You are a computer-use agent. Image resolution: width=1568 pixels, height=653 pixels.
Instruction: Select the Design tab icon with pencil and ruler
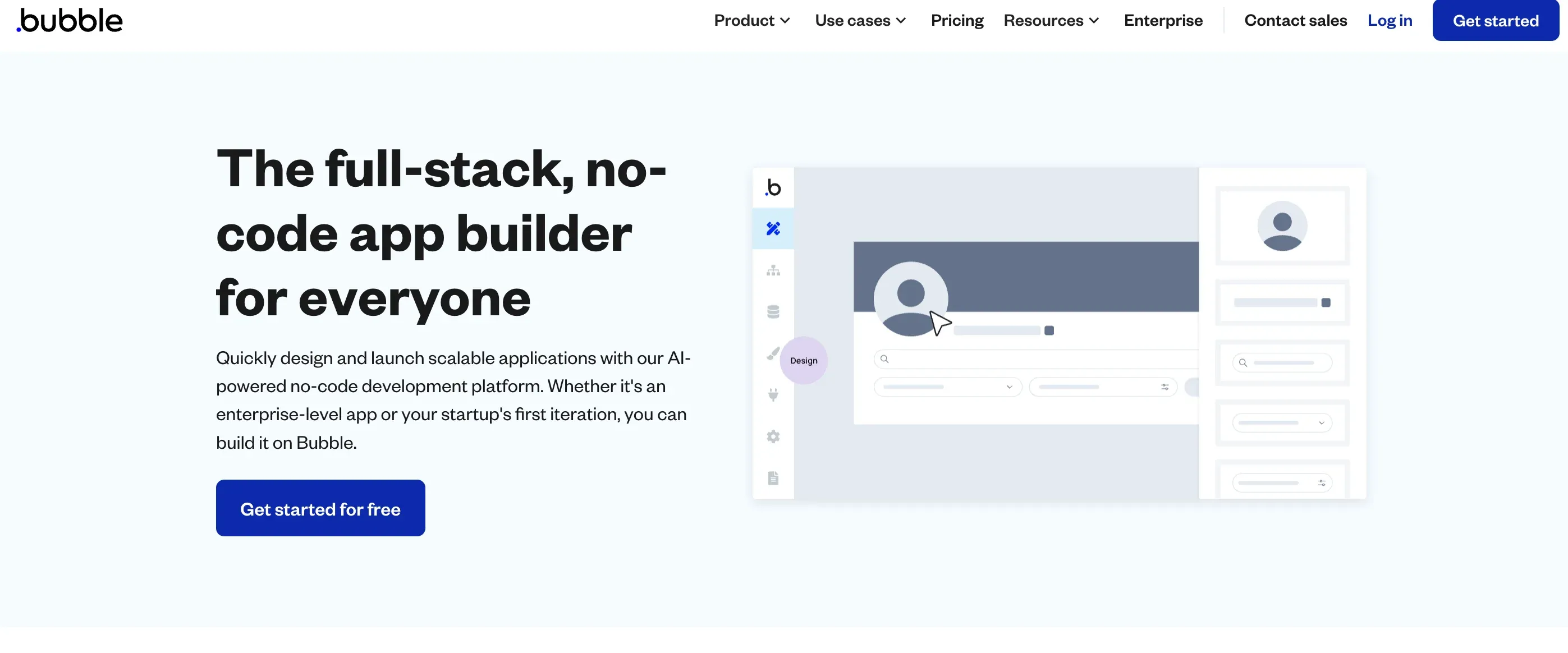(x=773, y=229)
